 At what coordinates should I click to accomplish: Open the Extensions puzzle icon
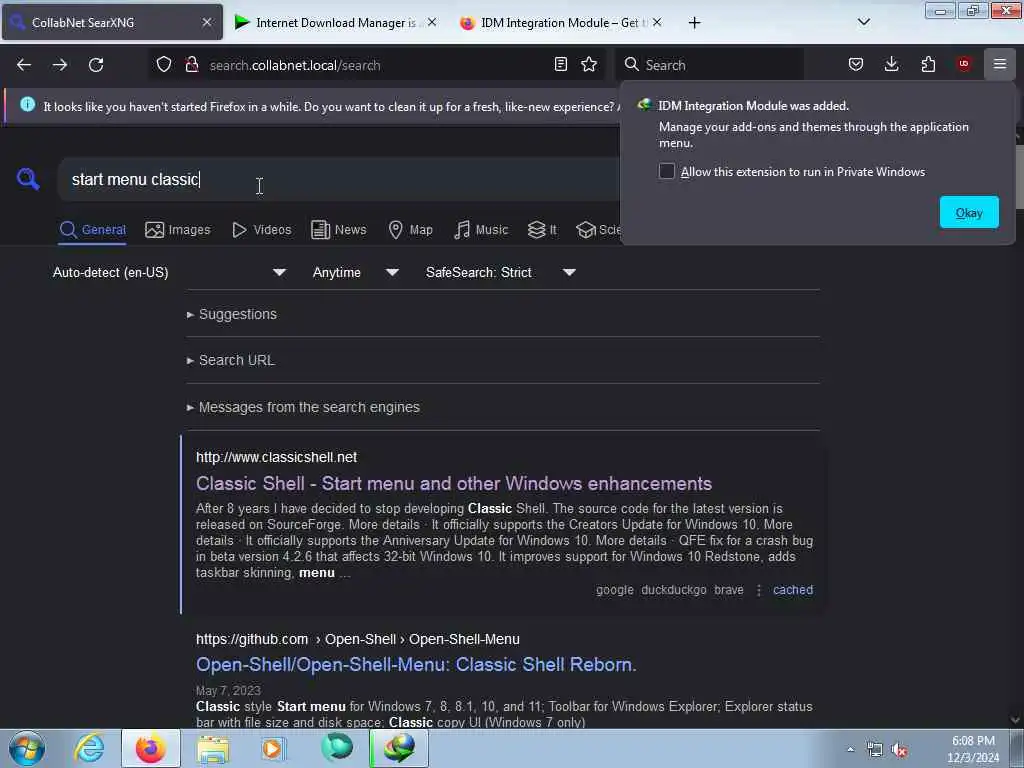(928, 64)
